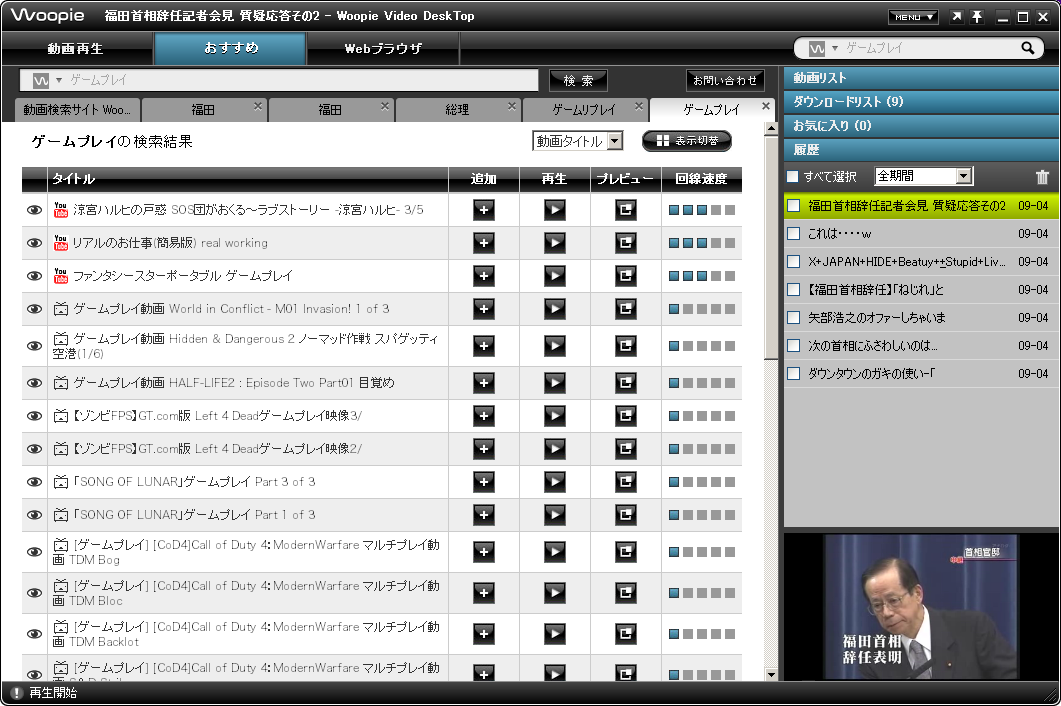Switch to the 動画再生 tab
Image resolution: width=1061 pixels, height=706 pixels.
[76, 49]
